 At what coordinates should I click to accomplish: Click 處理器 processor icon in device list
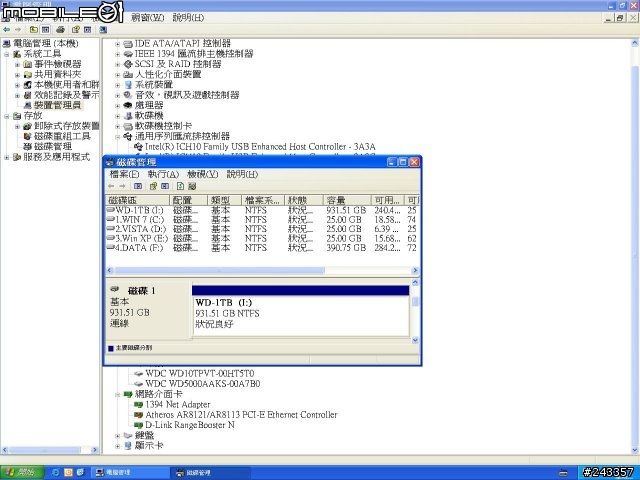128,105
